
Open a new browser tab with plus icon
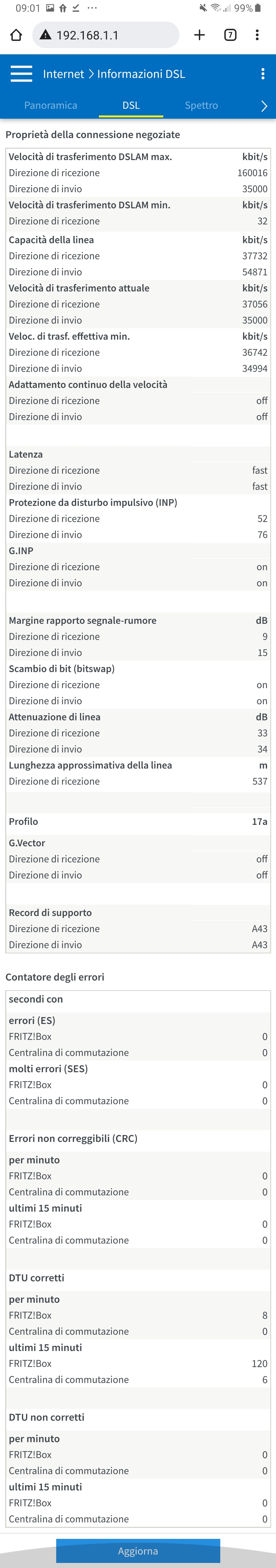pyautogui.click(x=199, y=35)
